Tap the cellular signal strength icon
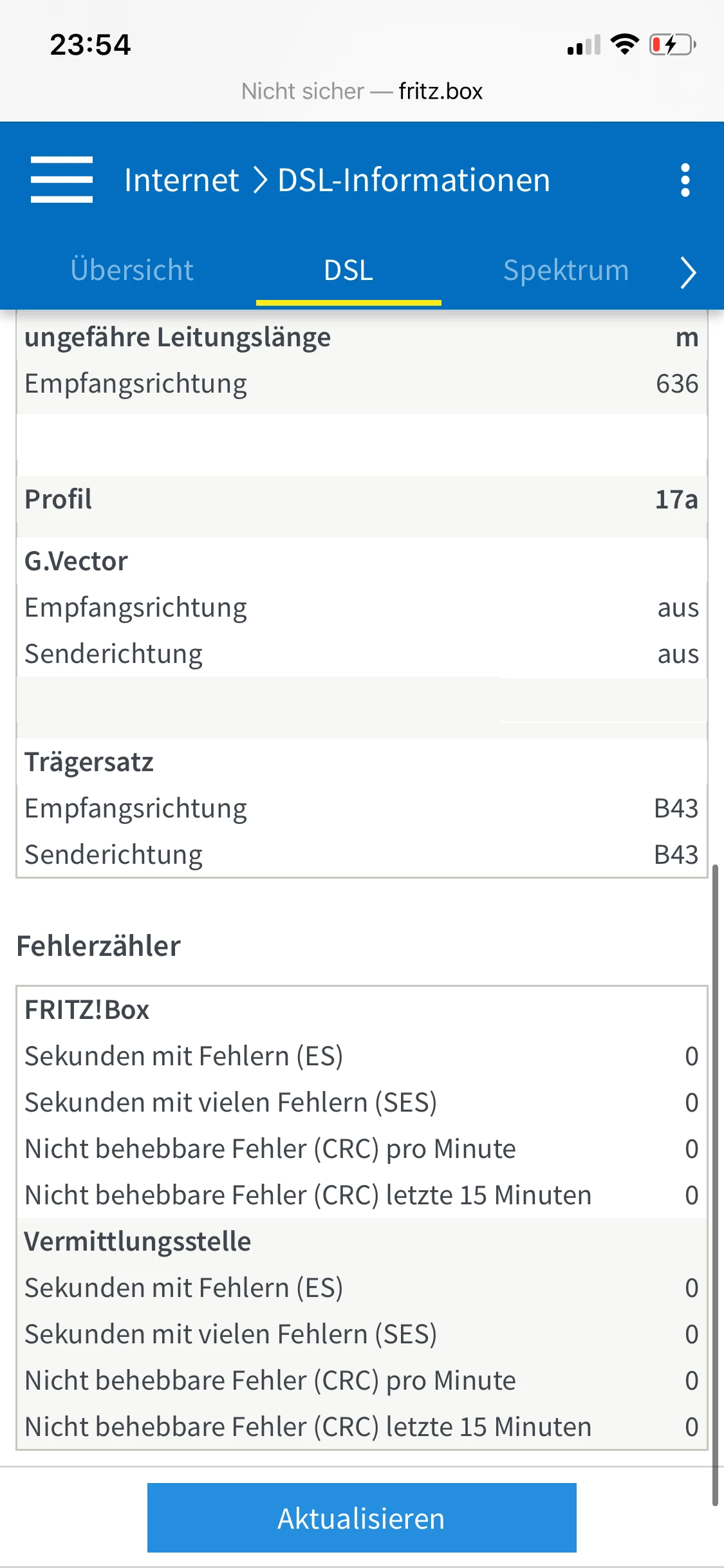Screen dimensions: 724x1568 (x=584, y=45)
